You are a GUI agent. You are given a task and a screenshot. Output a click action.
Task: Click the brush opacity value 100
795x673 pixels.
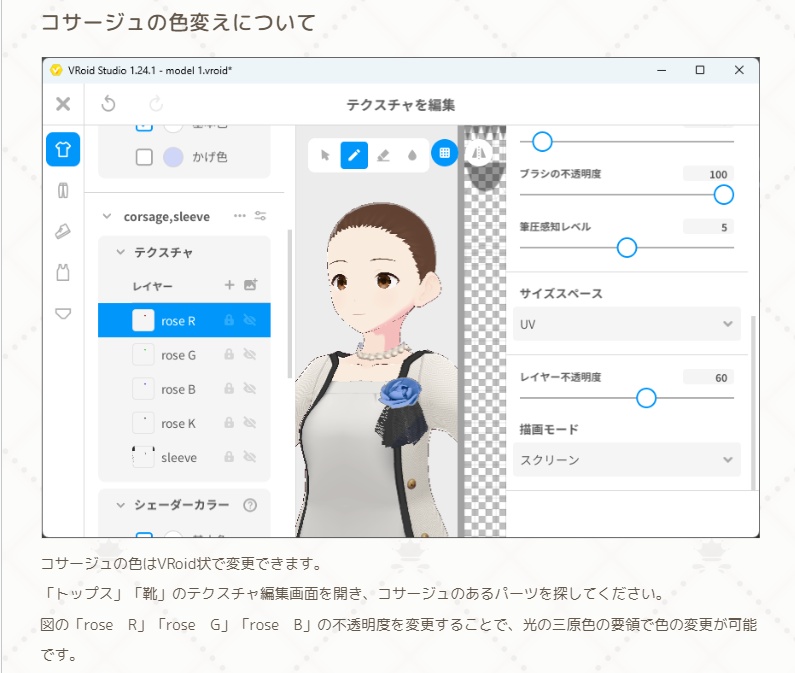[x=708, y=174]
